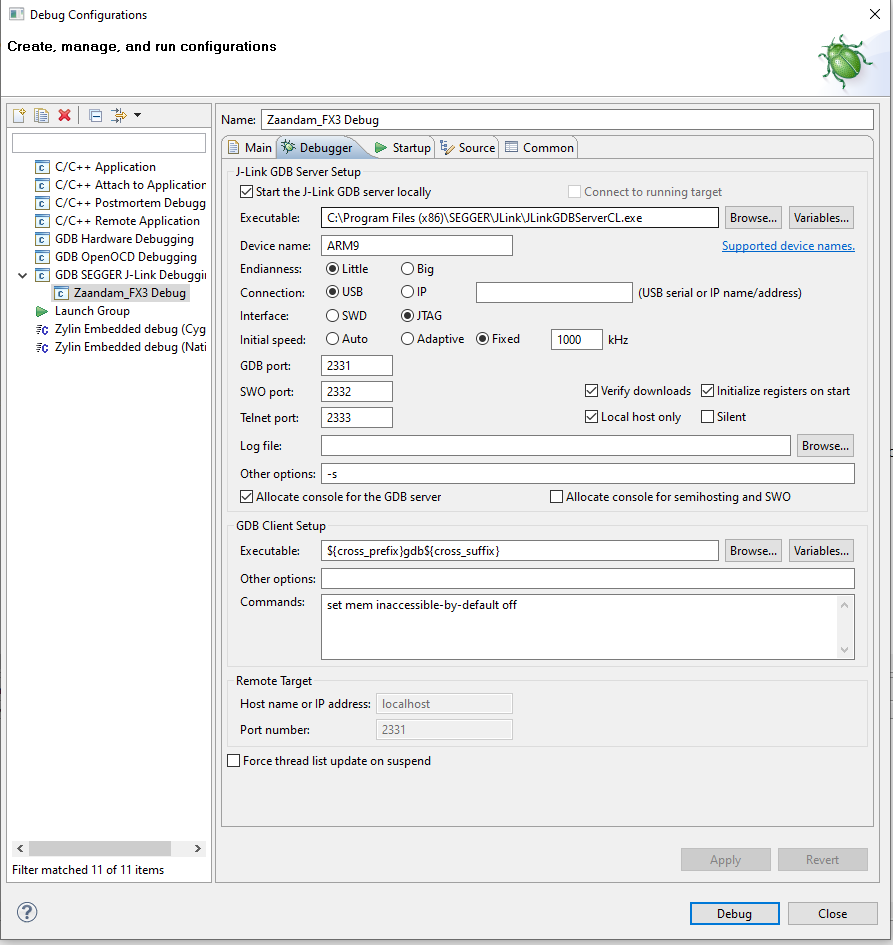Collapse the GDB SEGGER J-Link Debugging group
The width and height of the screenshot is (893, 945).
pos(22,274)
